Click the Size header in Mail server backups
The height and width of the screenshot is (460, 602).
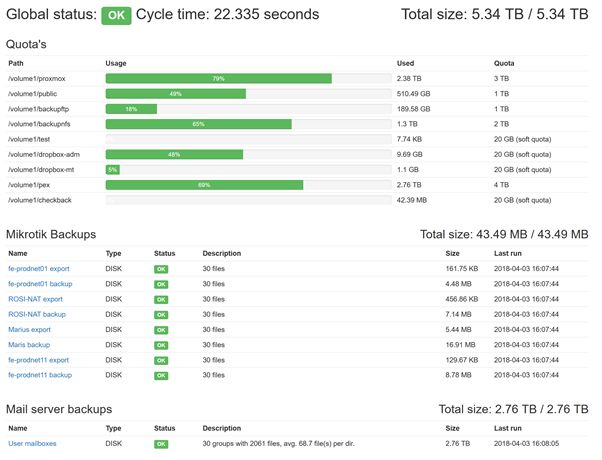click(x=453, y=427)
